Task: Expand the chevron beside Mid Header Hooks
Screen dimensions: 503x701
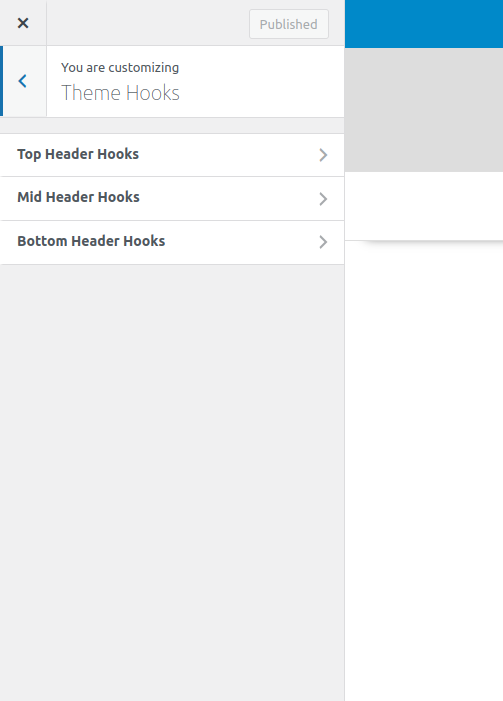Action: [323, 198]
